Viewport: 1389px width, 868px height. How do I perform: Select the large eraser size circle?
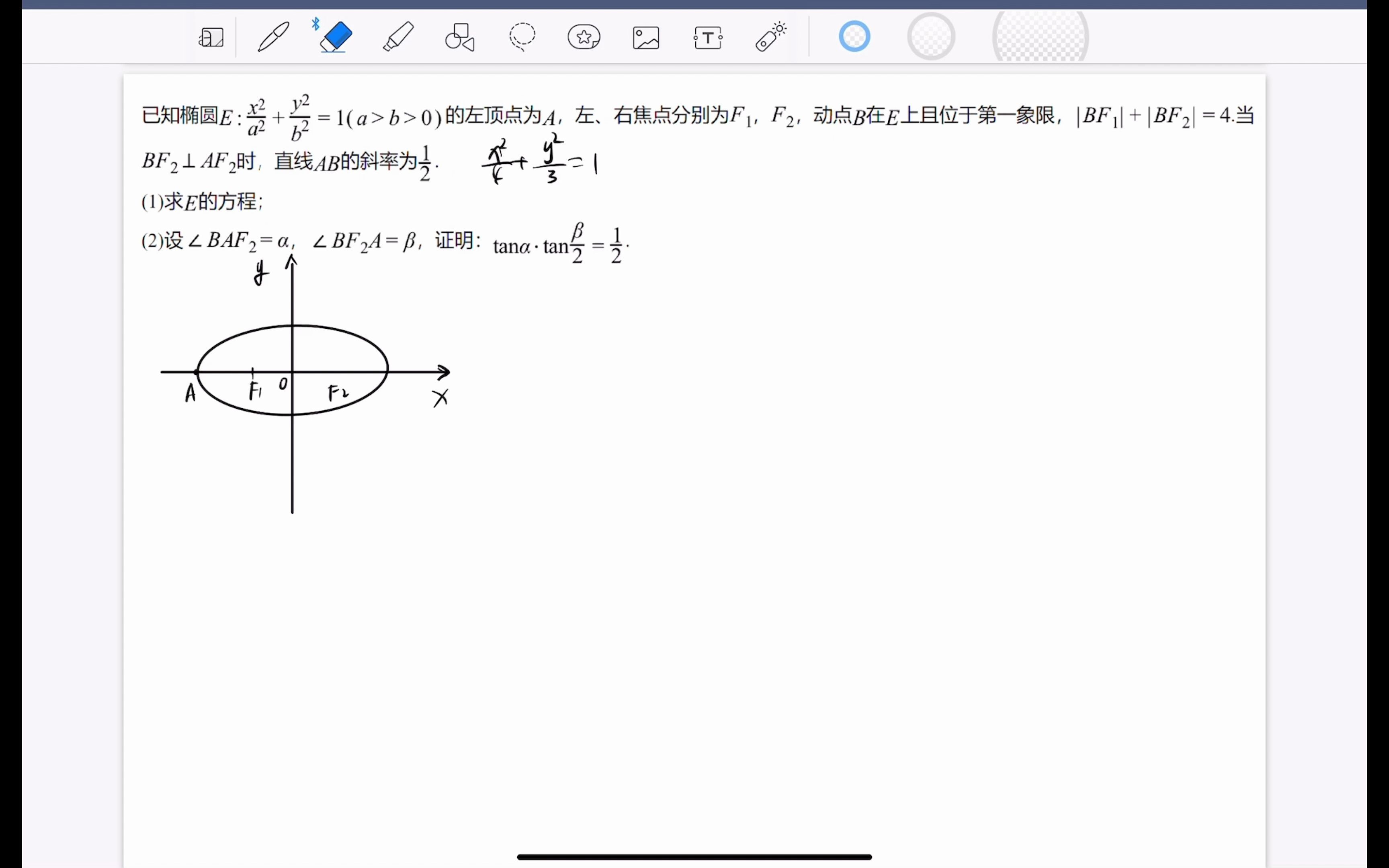pos(1040,37)
